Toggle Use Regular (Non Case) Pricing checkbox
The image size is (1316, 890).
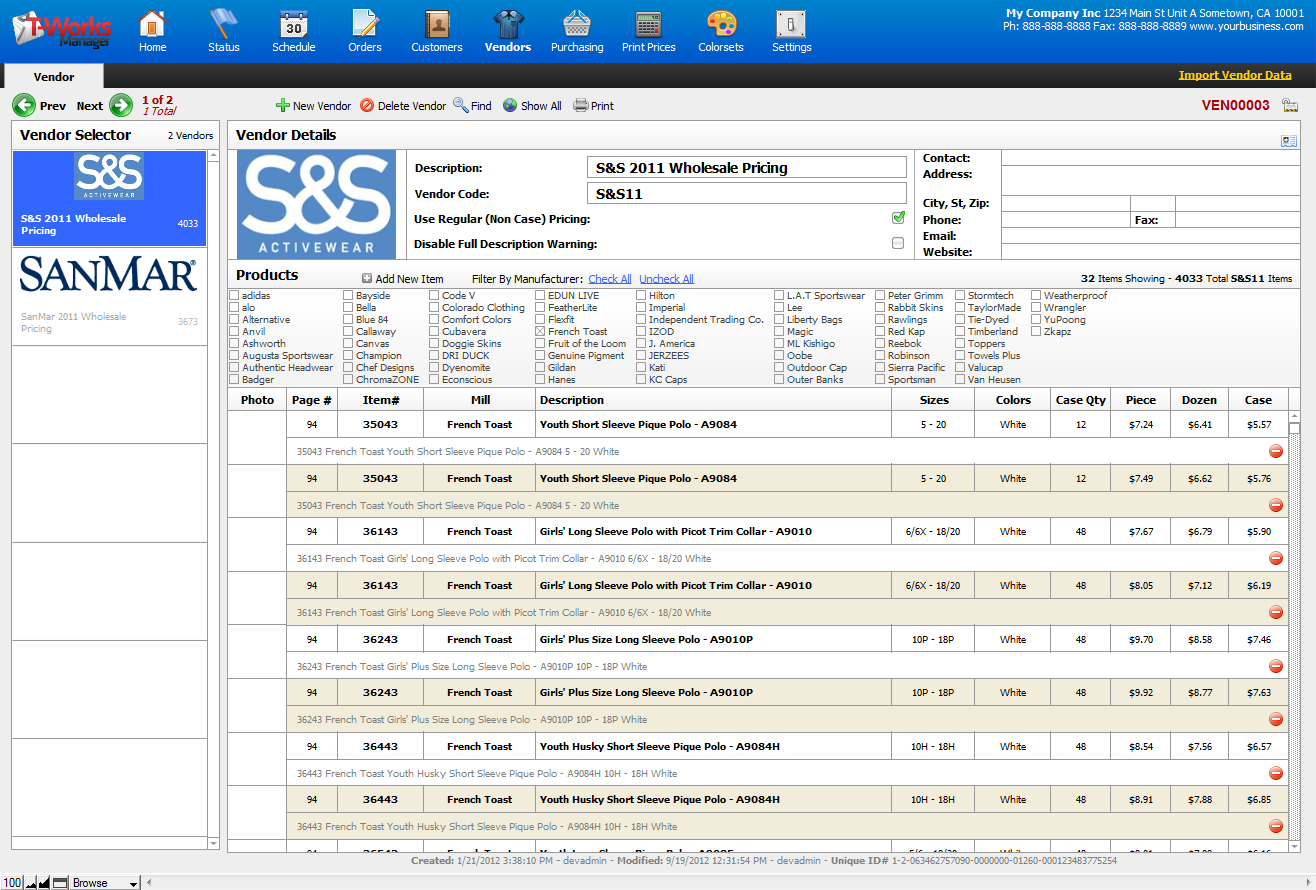898,218
